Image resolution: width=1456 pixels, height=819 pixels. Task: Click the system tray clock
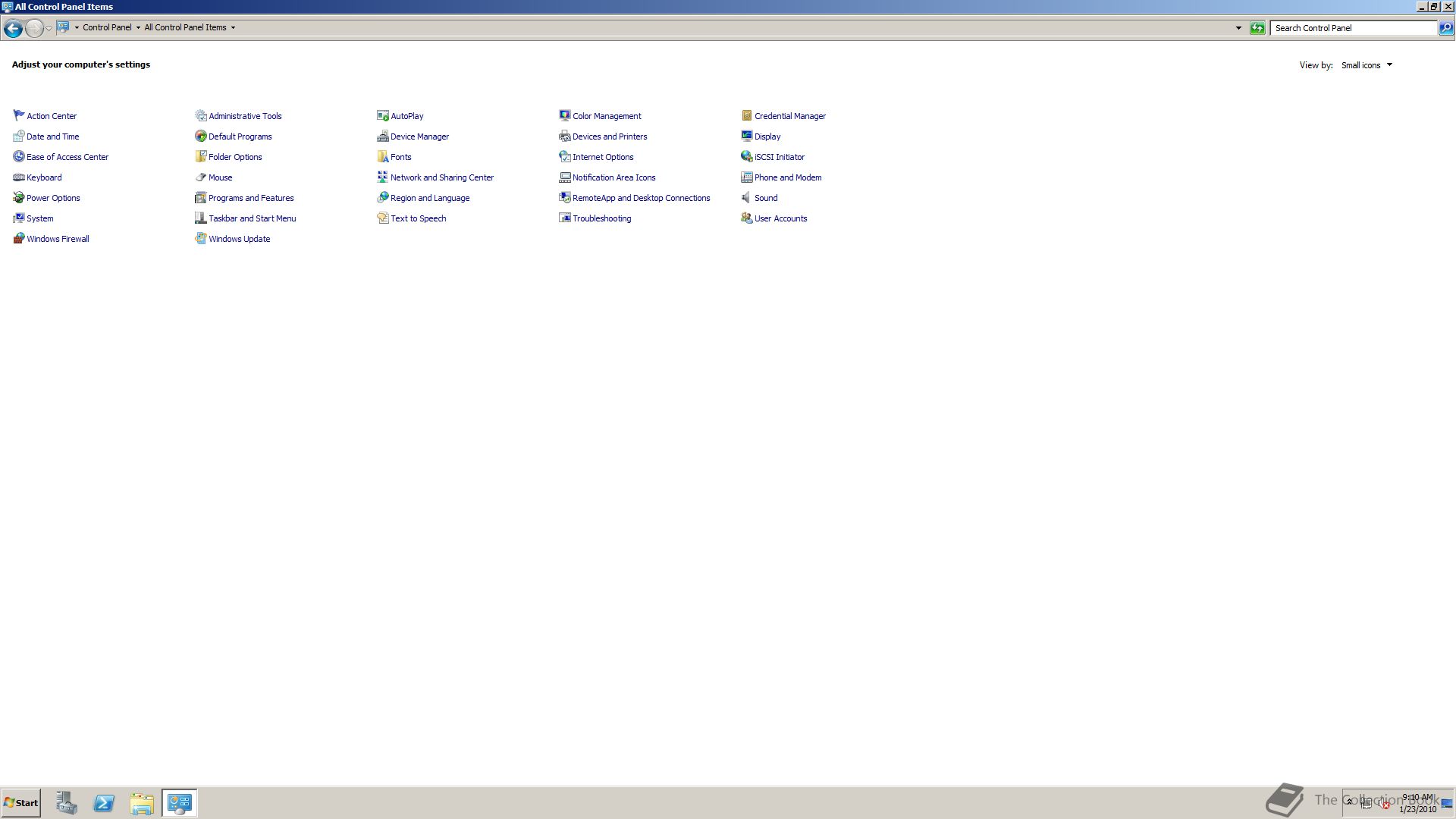pos(1417,803)
